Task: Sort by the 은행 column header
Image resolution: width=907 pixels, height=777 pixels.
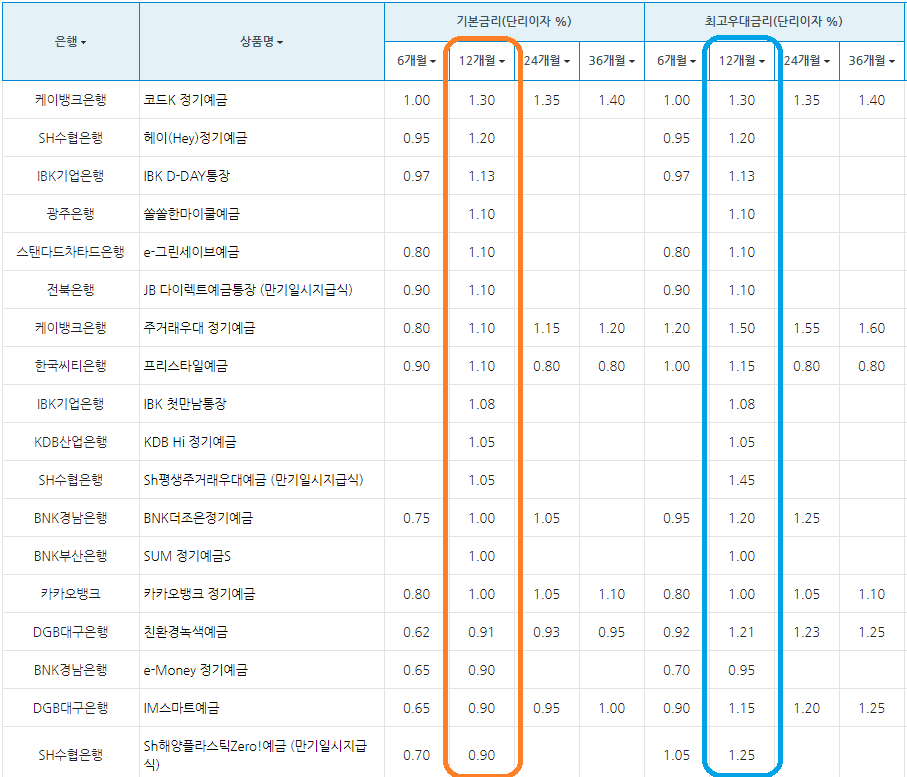Action: (x=71, y=42)
